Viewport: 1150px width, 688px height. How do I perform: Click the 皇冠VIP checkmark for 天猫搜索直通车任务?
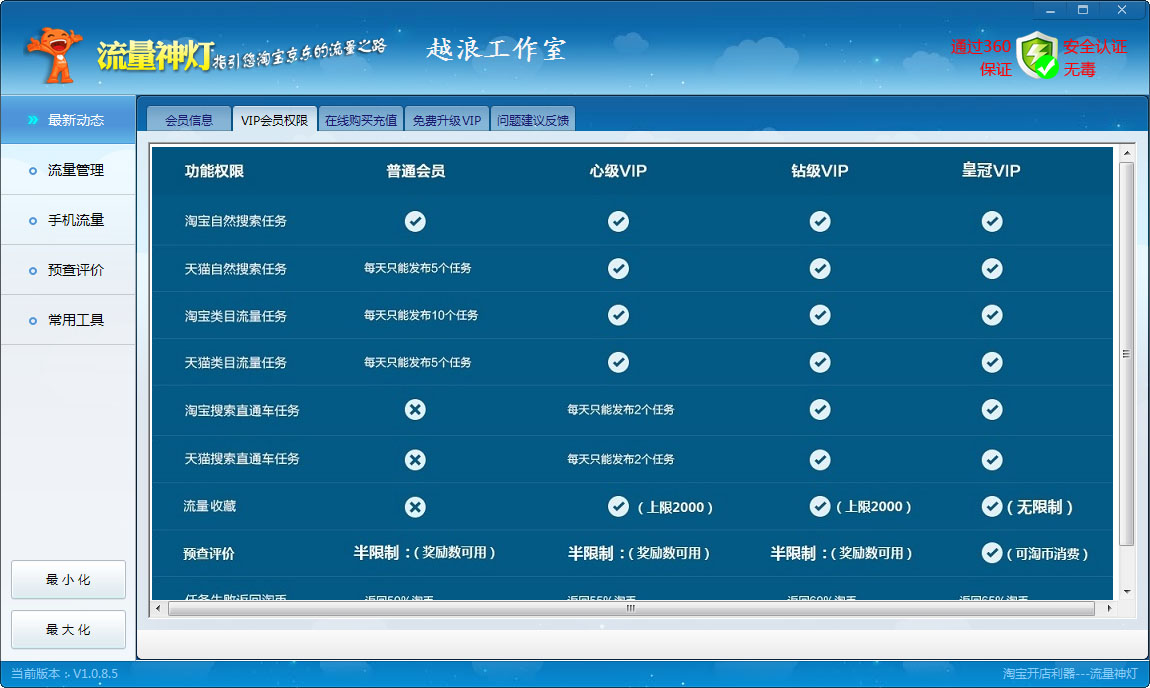[x=992, y=460]
